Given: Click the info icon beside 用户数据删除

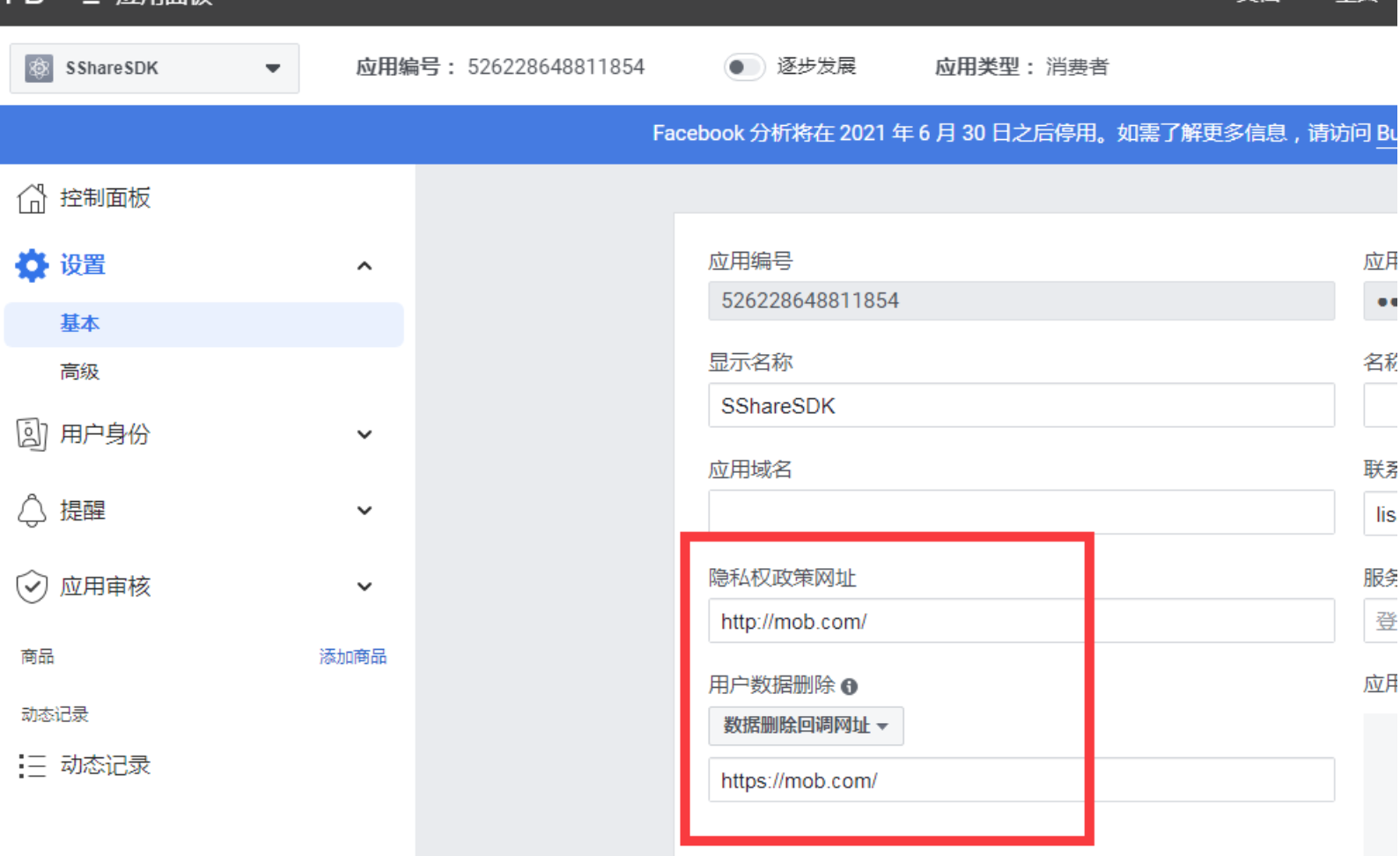Looking at the screenshot, I should pos(849,686).
